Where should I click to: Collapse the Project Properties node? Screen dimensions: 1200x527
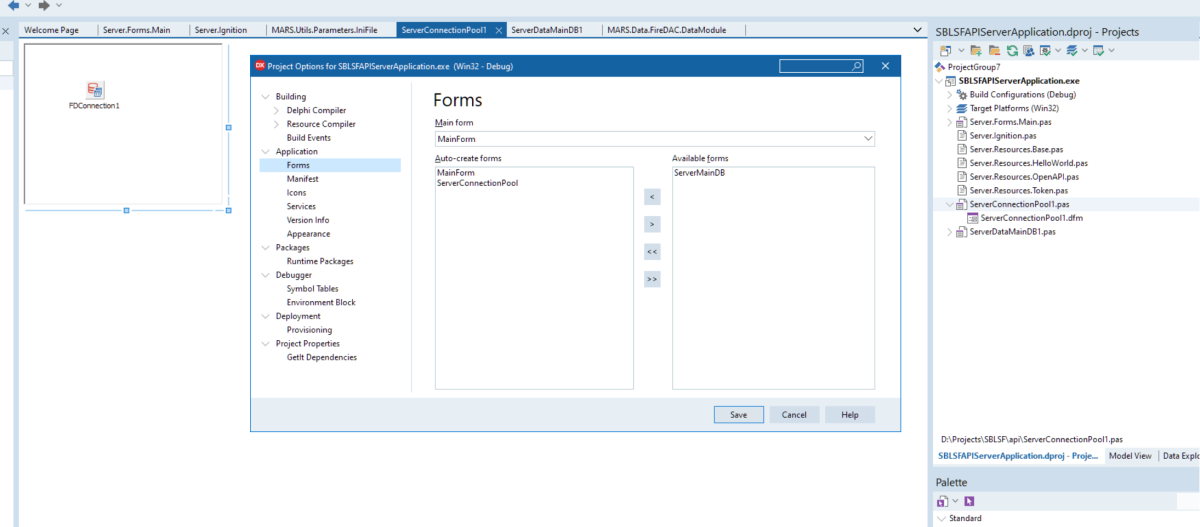tap(265, 343)
